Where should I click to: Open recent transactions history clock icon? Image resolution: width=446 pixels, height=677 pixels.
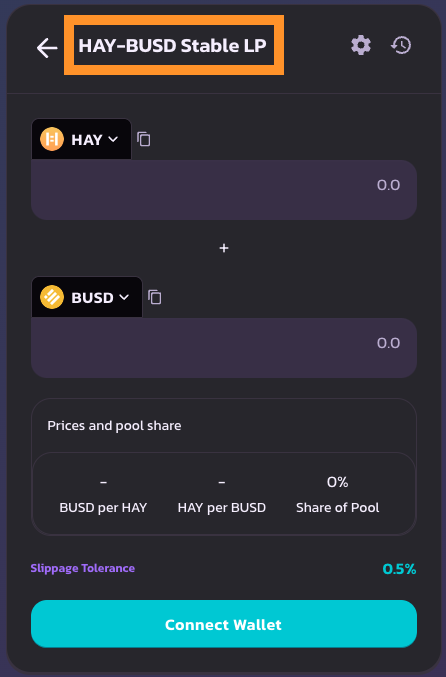tap(401, 45)
